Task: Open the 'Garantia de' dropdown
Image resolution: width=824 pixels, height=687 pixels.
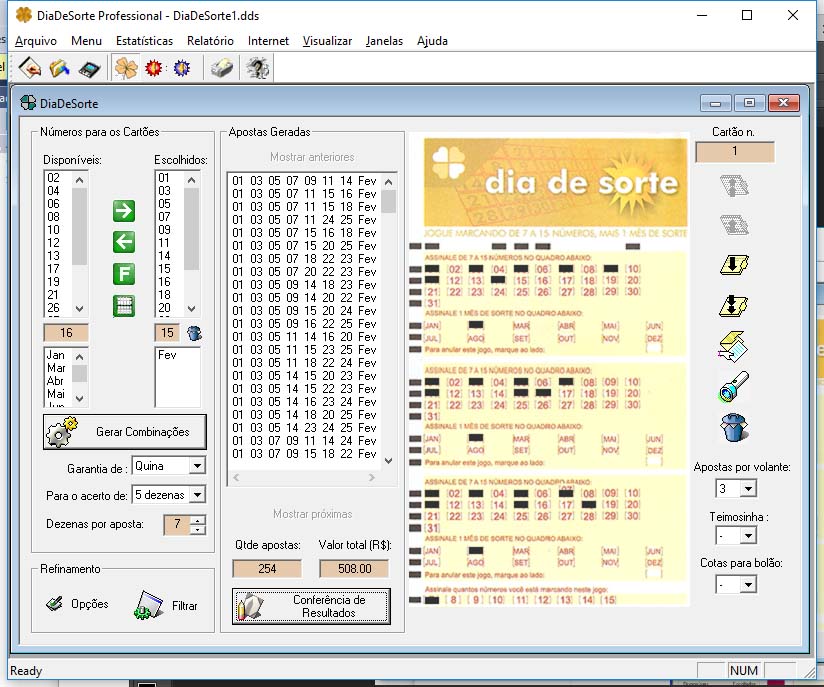Action: pyautogui.click(x=196, y=466)
